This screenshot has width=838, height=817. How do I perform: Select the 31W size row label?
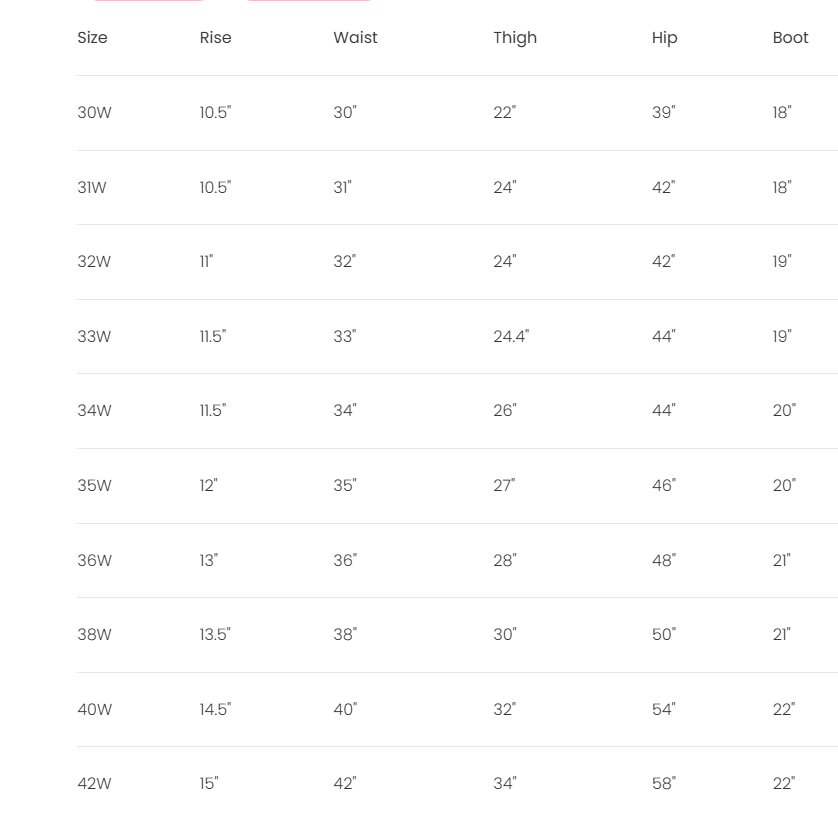click(x=92, y=188)
